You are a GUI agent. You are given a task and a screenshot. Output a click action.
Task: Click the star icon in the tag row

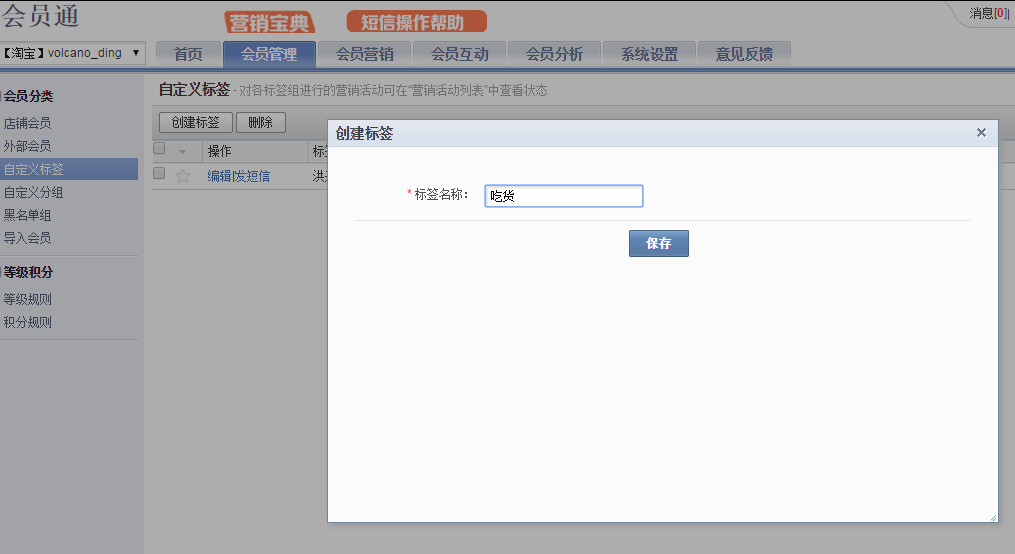pos(183,176)
